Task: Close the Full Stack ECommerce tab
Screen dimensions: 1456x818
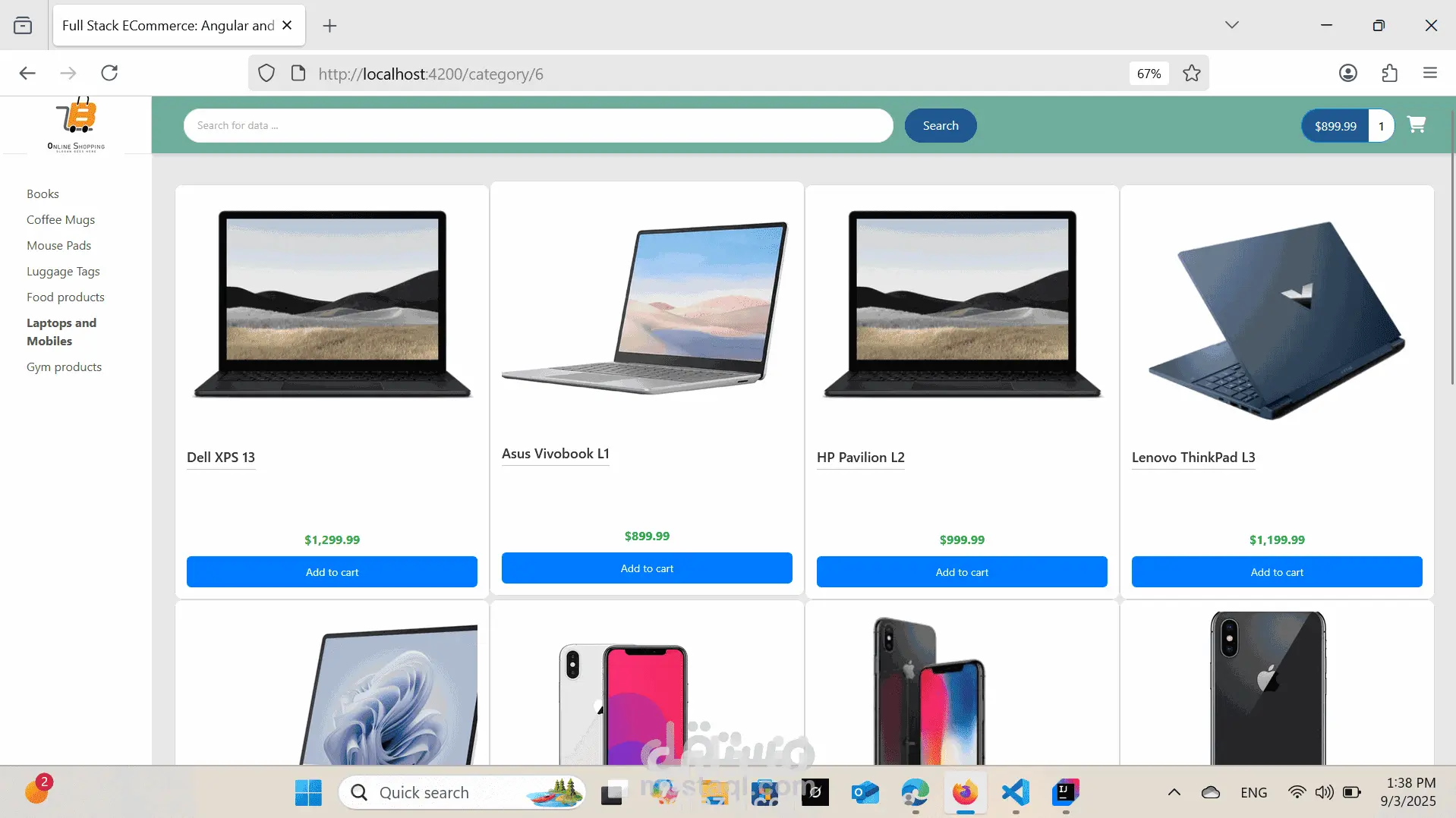Action: coord(287,25)
